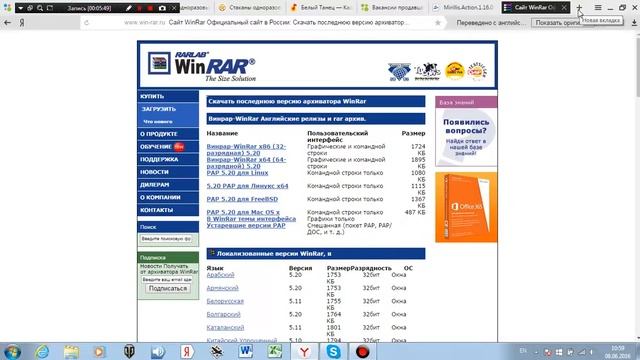
Task: Open the white Yandex Я taskbar icon
Action: [x=187, y=351]
